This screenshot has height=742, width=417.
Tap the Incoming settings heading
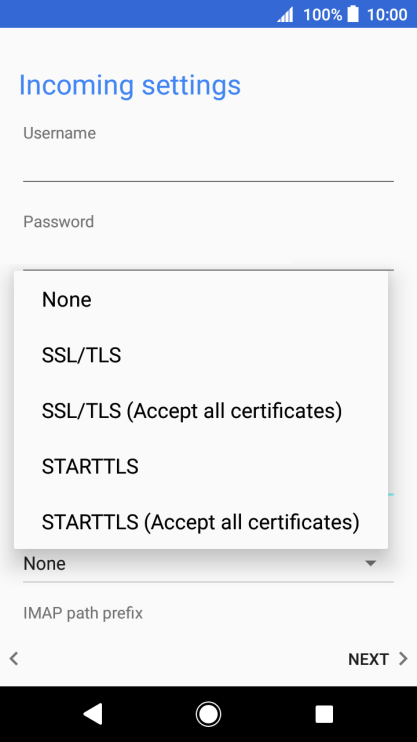click(x=130, y=85)
